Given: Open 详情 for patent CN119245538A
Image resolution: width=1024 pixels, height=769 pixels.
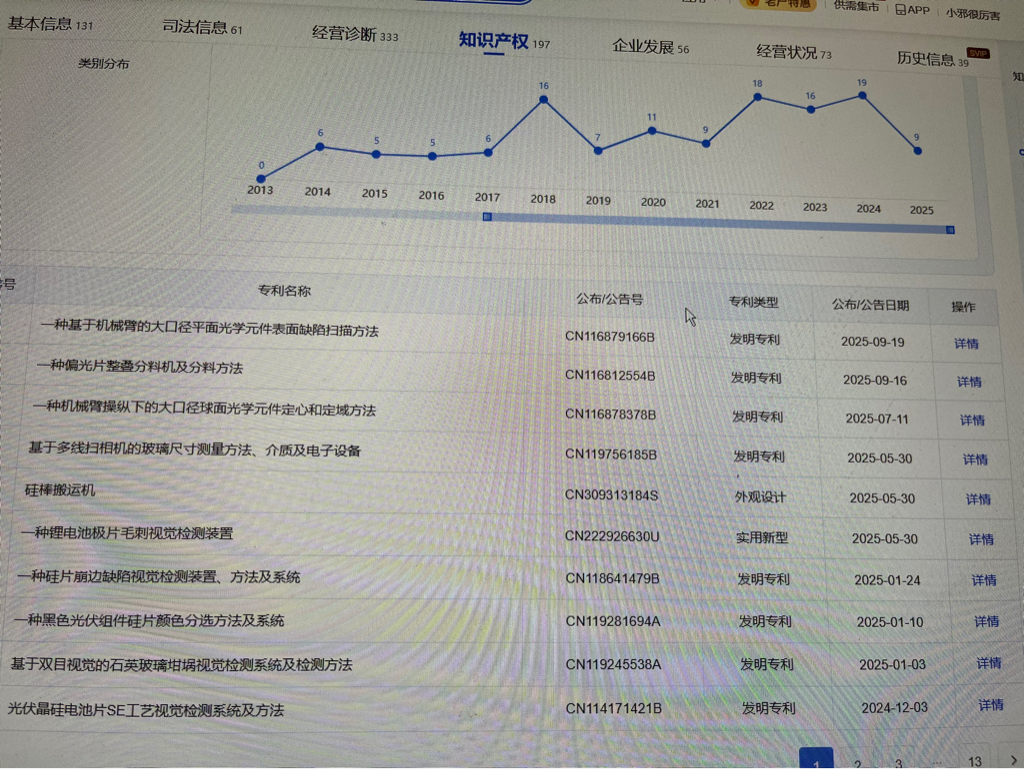Looking at the screenshot, I should pos(989,663).
